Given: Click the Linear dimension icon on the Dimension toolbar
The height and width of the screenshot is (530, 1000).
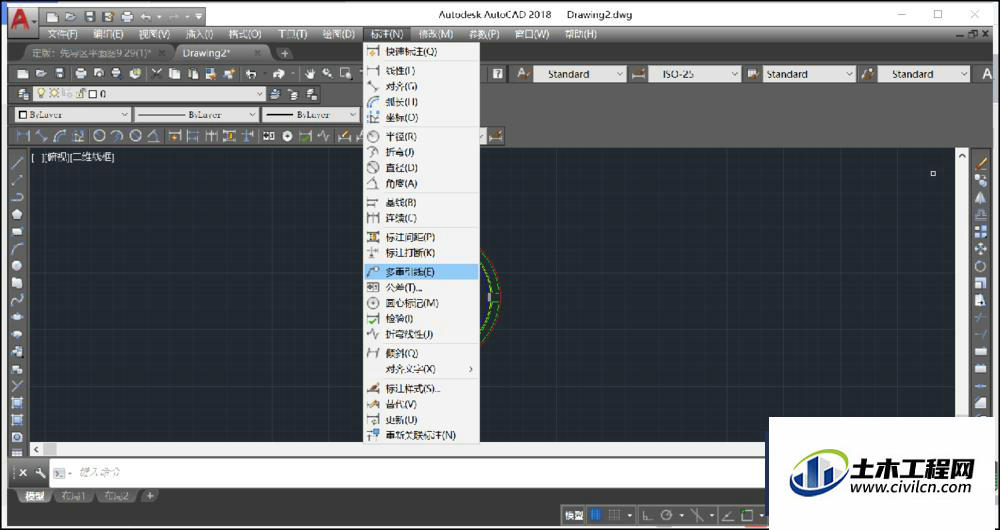Looking at the screenshot, I should coord(23,136).
